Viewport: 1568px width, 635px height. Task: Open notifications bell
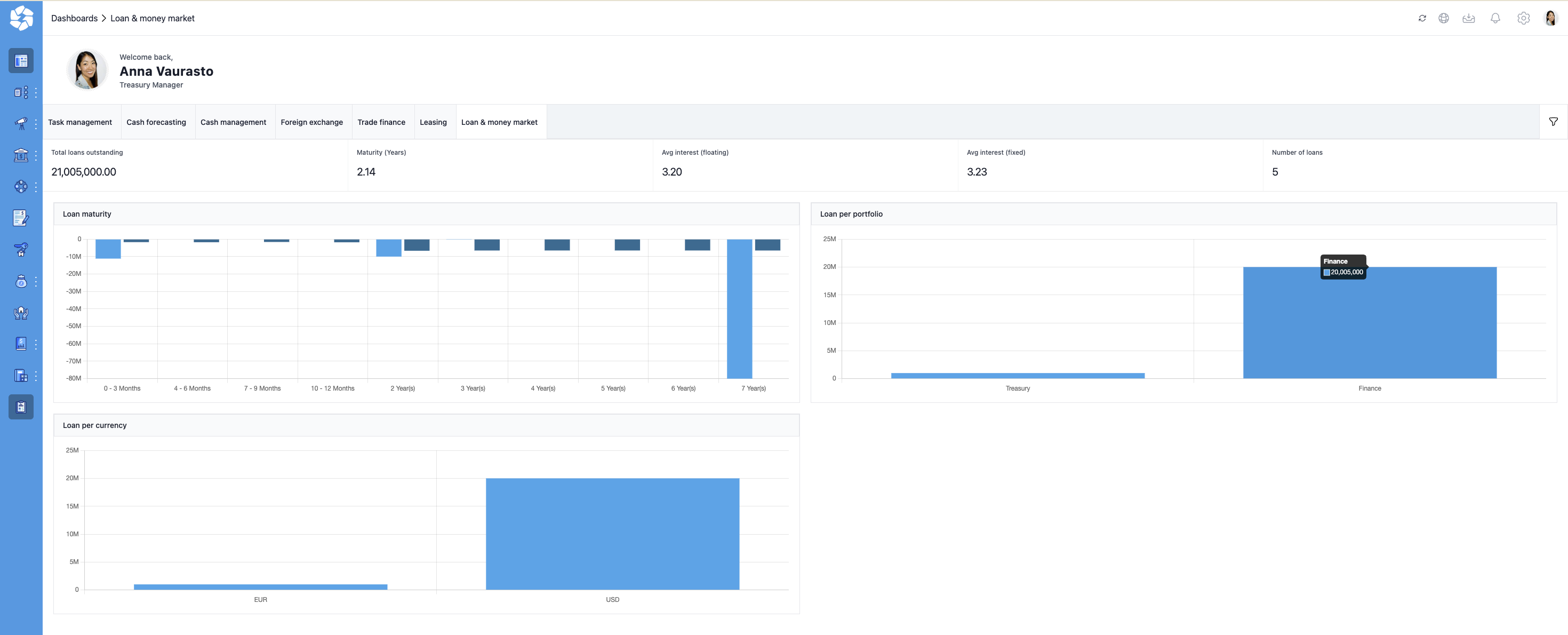[x=1495, y=18]
